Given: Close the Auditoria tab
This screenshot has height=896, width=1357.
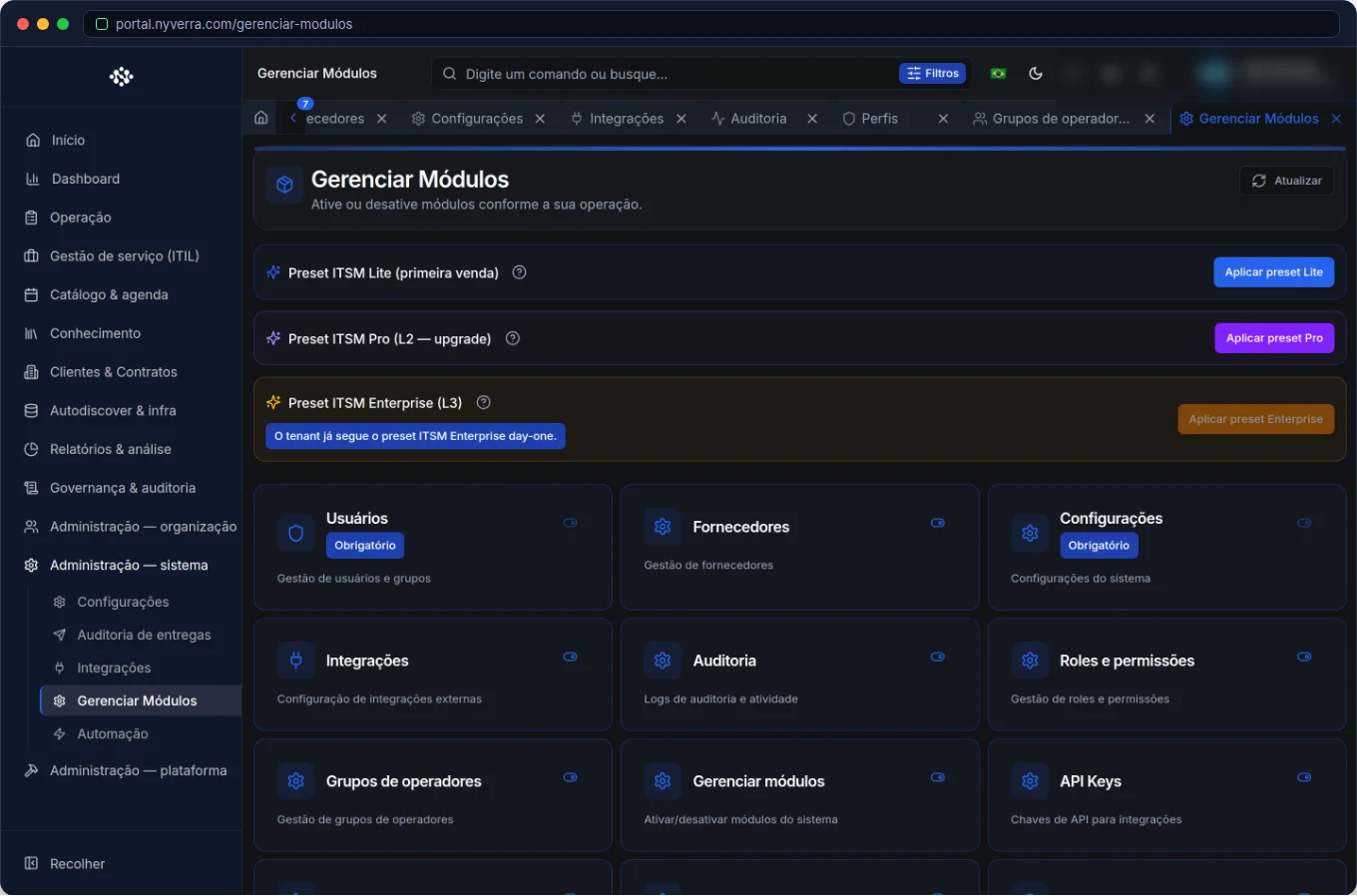Looking at the screenshot, I should click(812, 119).
